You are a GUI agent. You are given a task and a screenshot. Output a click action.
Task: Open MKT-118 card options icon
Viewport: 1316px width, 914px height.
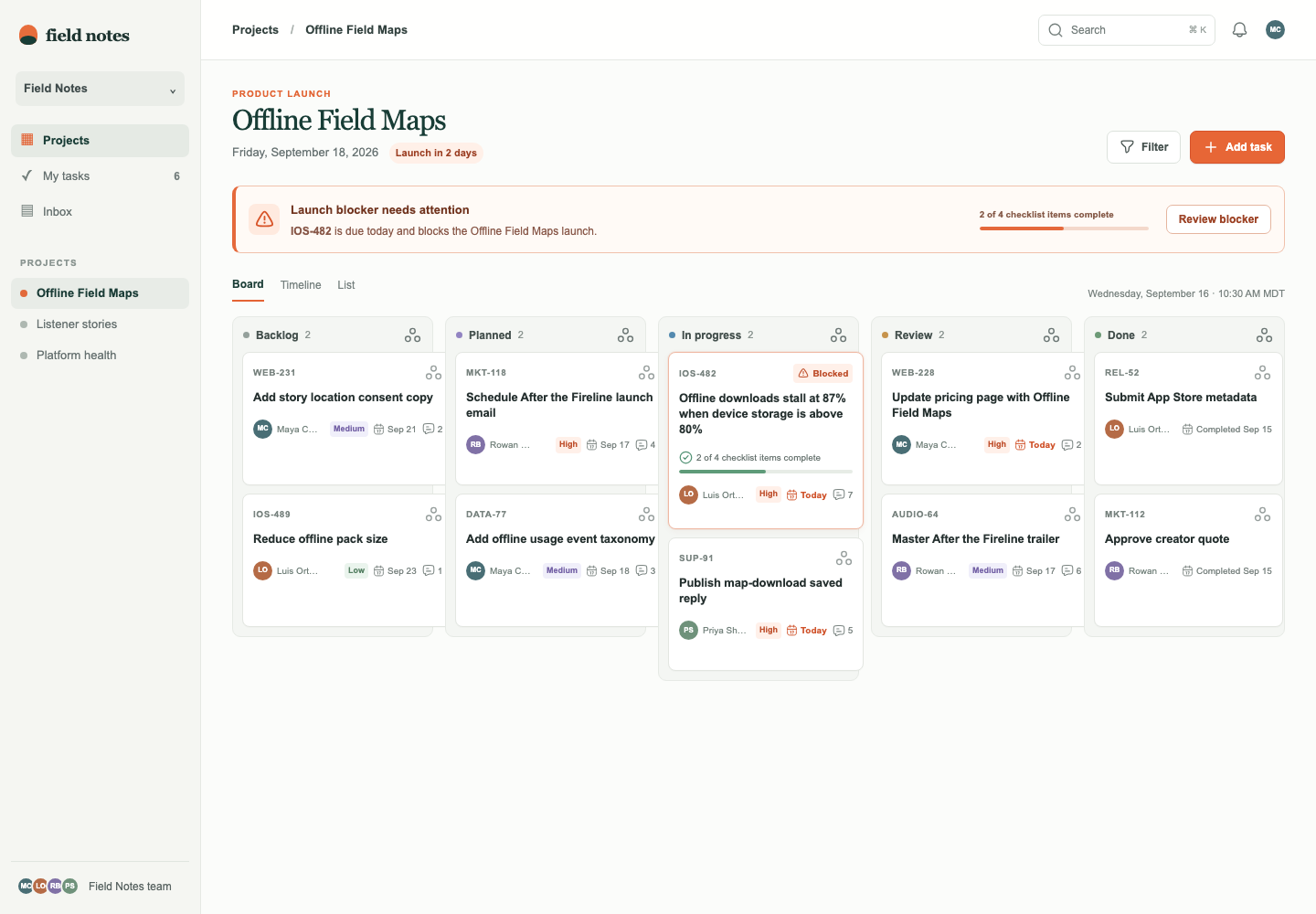click(646, 373)
